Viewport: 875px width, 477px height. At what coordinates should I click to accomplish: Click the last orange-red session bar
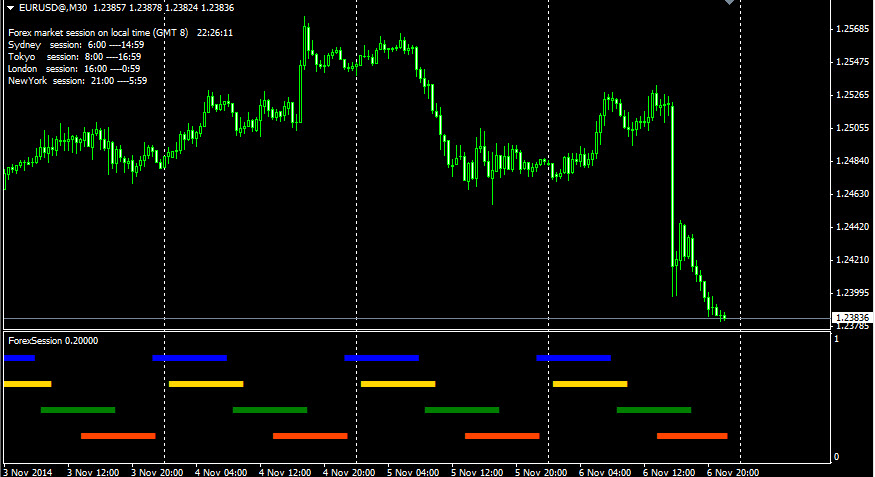coord(692,436)
